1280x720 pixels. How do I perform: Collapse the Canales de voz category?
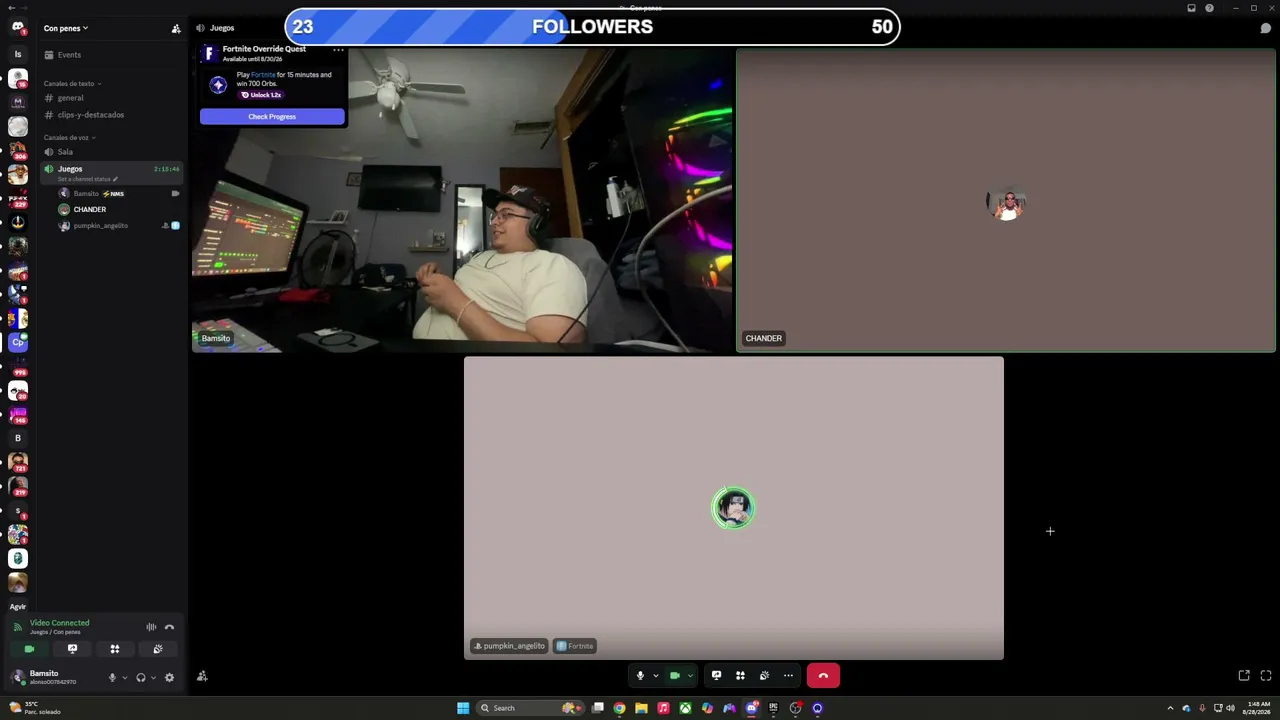[x=69, y=138]
